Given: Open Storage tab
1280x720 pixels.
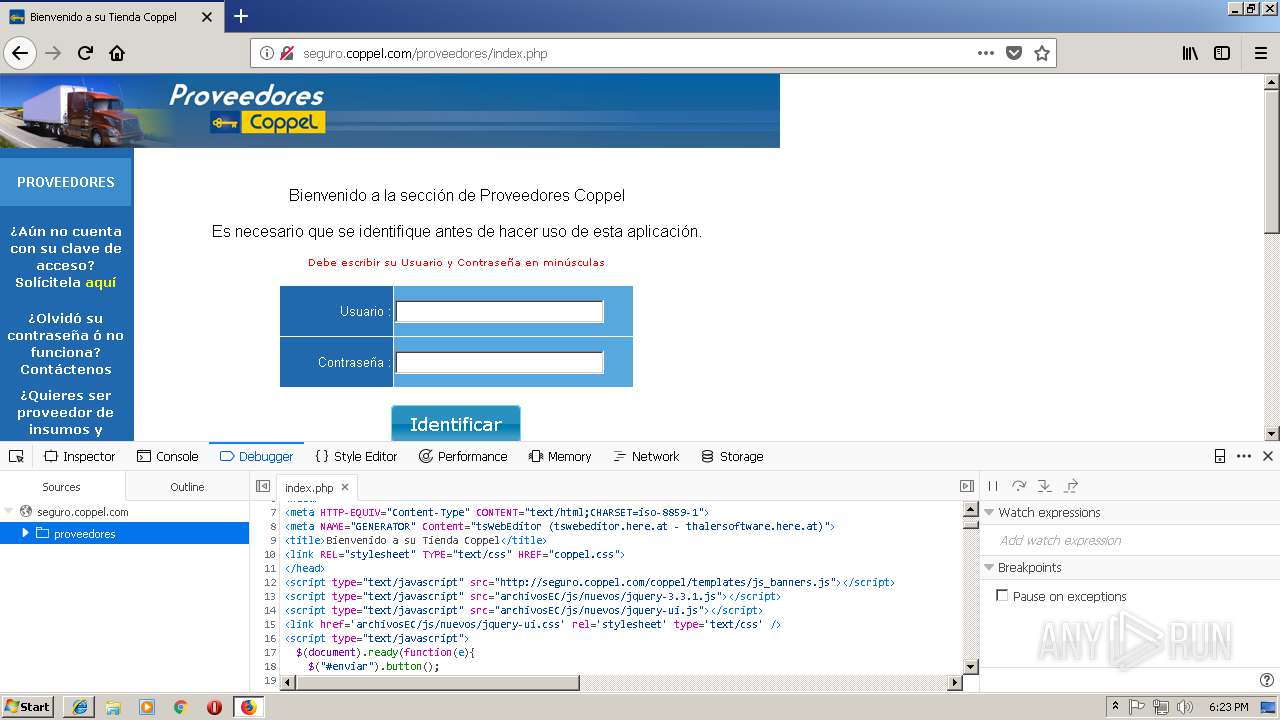Looking at the screenshot, I should pyautogui.click(x=732, y=456).
